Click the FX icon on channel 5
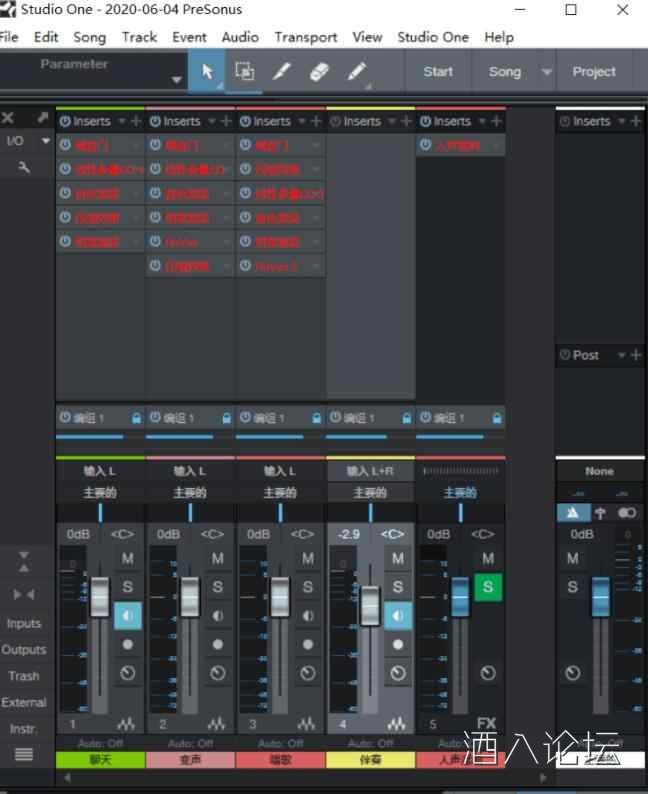This screenshot has width=648, height=794. [486, 723]
